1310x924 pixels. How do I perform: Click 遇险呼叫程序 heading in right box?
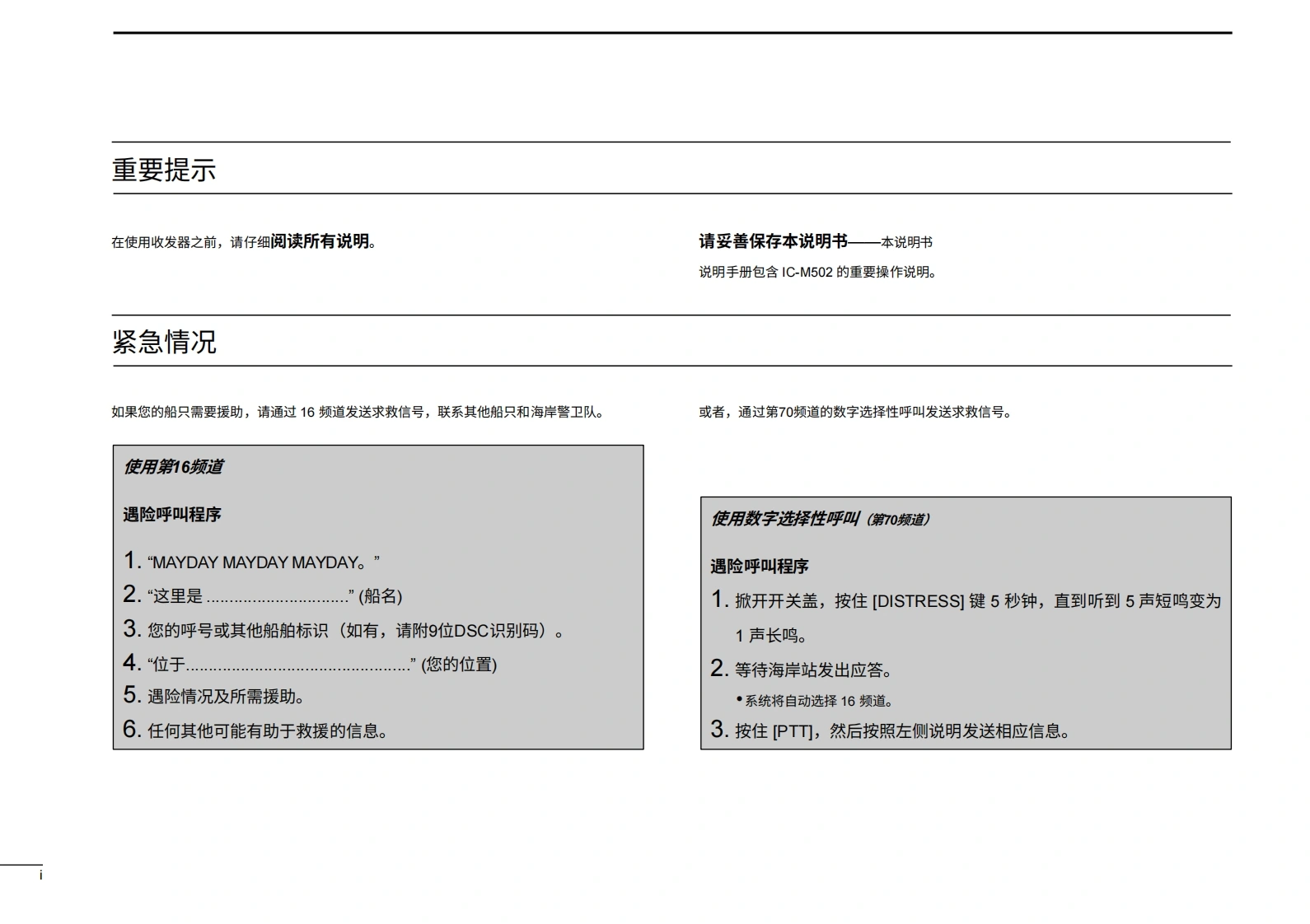point(760,567)
